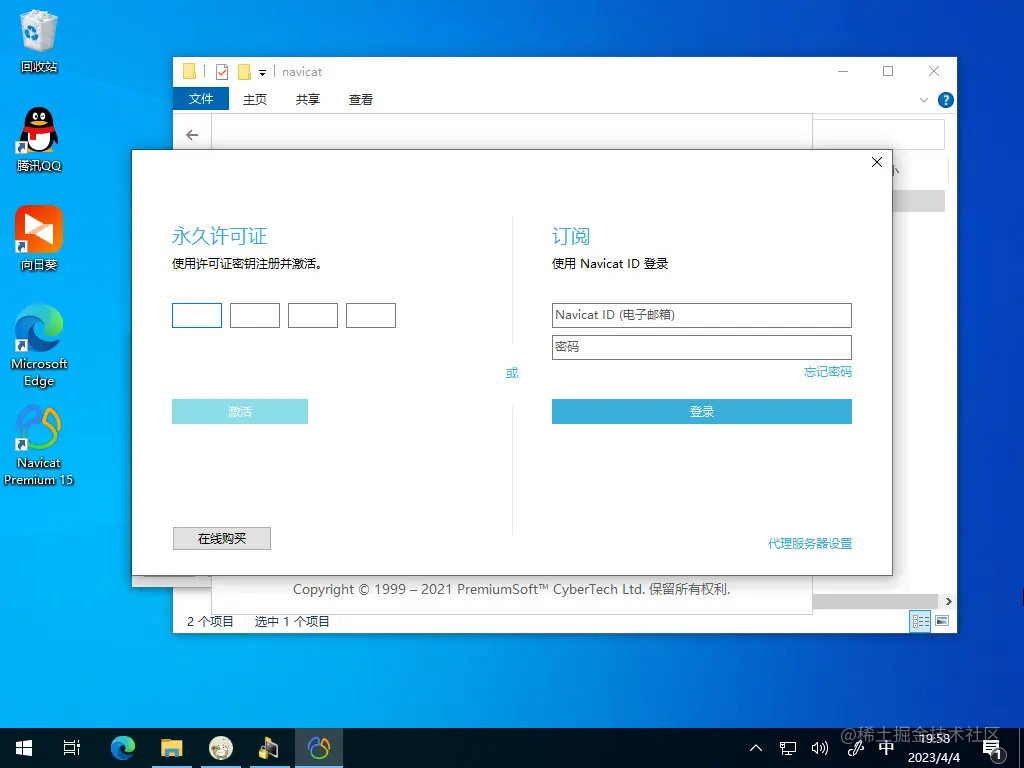Click the second license key field
This screenshot has width=1024, height=768.
[x=255, y=315]
